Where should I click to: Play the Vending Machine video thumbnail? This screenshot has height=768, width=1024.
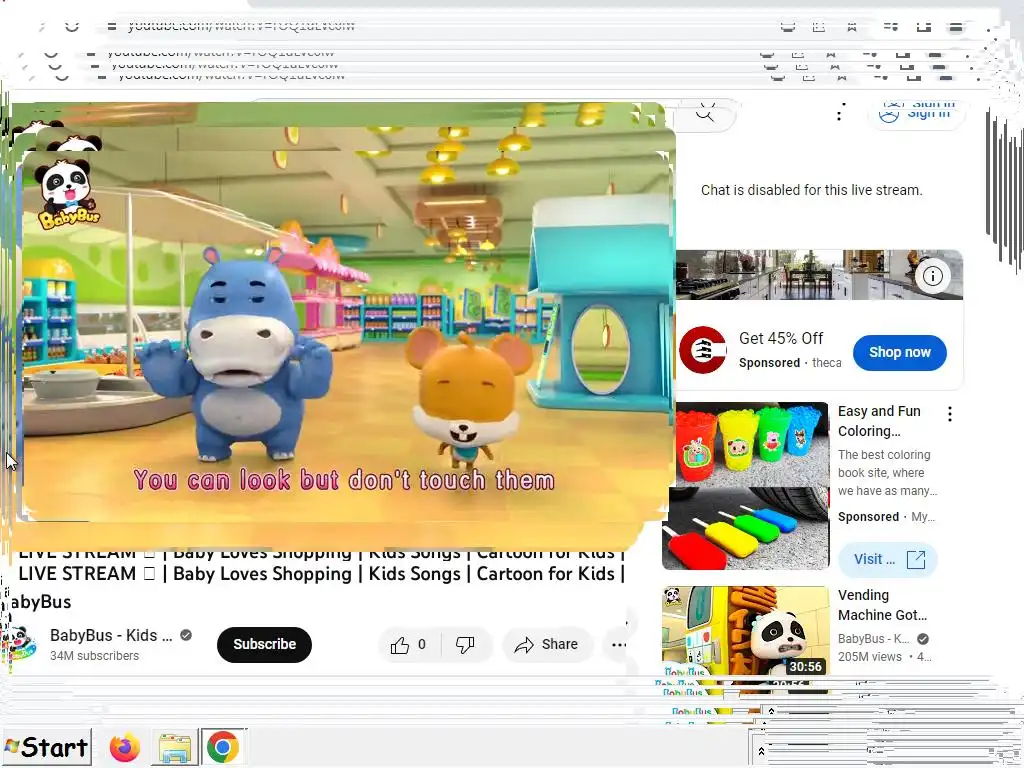(745, 631)
